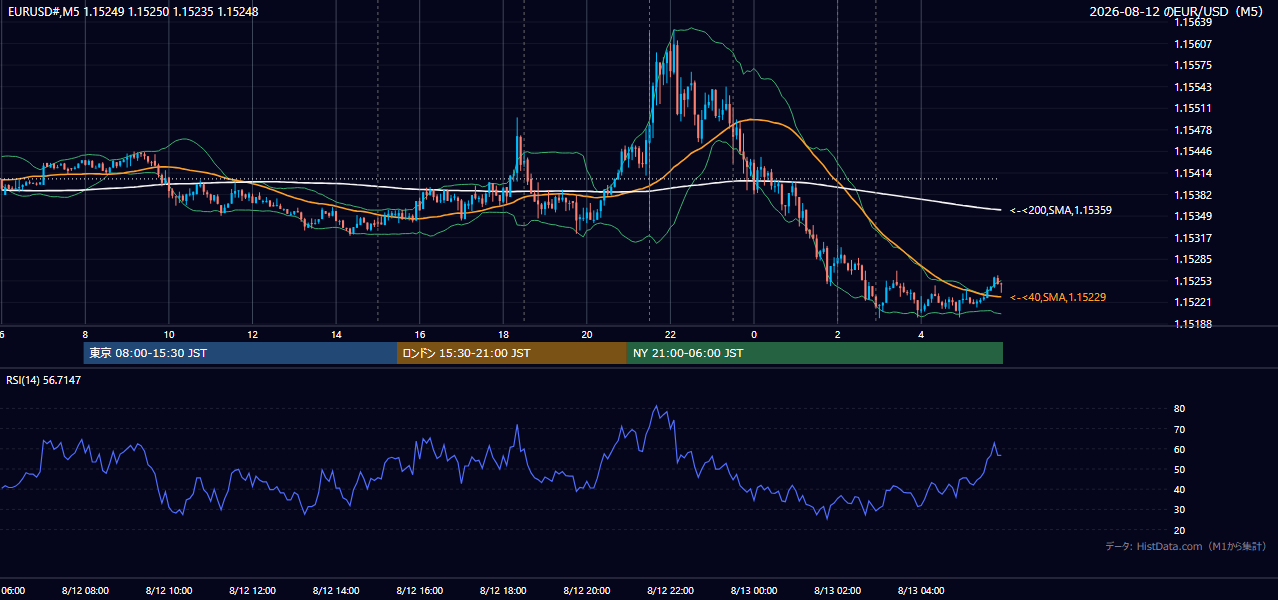This screenshot has height=600, width=1278.
Task: Select the '<-<40,SMA,1.15229' moving average label
Action: pyautogui.click(x=1058, y=298)
